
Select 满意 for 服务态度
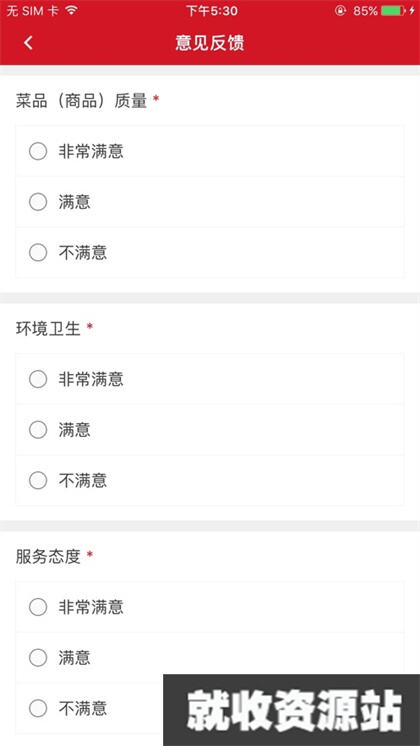coord(210,658)
